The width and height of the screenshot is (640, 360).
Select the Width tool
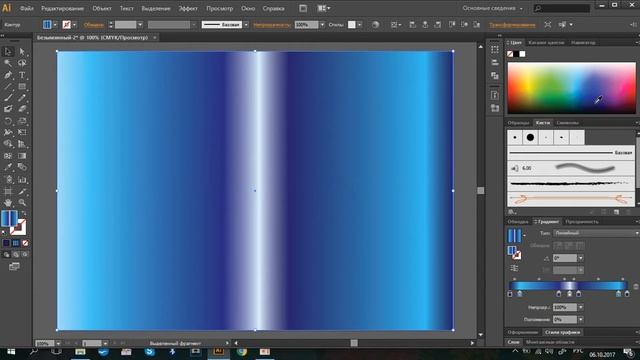(8, 132)
